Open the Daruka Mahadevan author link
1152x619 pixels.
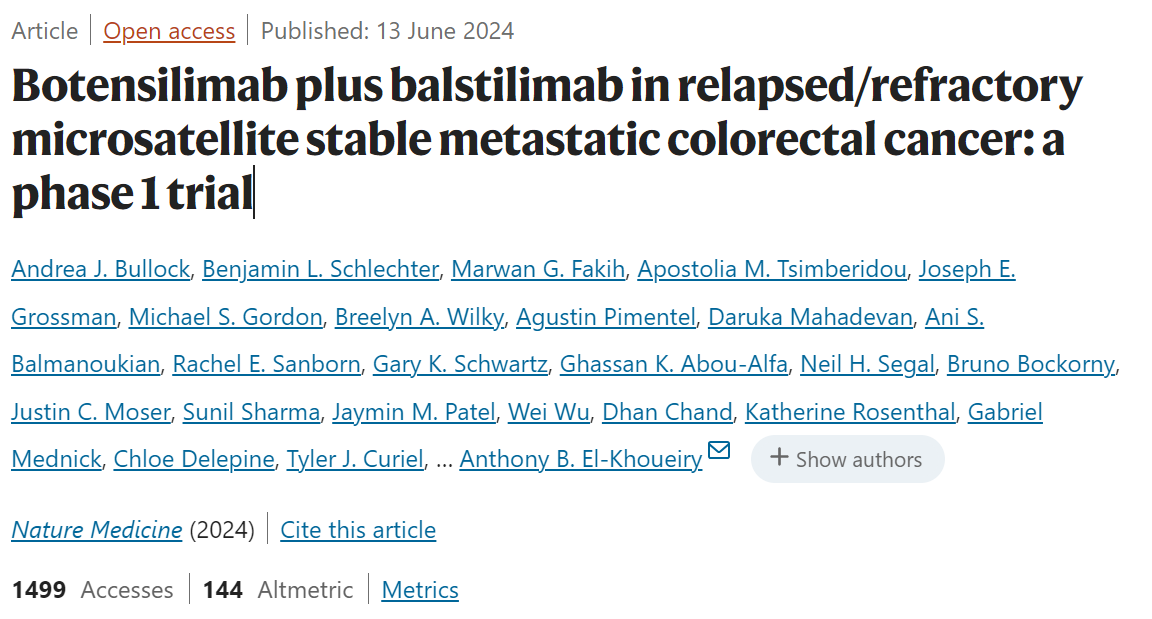810,317
